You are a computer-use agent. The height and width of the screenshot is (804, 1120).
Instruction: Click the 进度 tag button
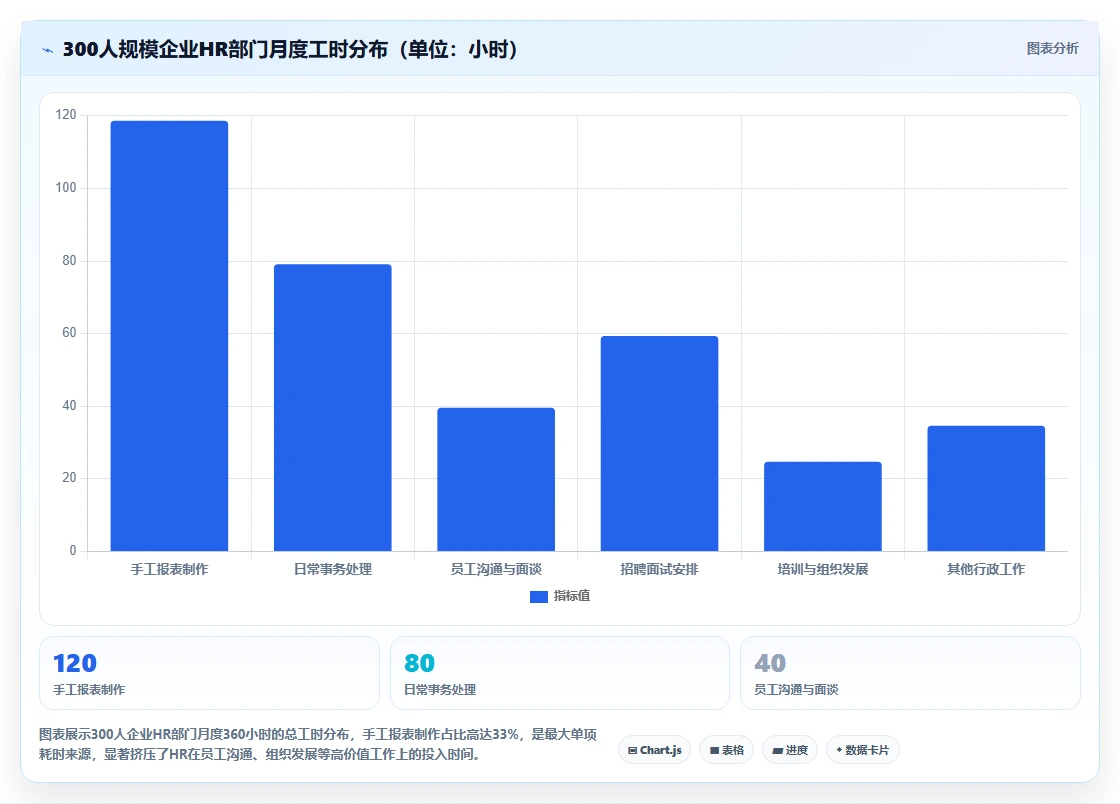(x=790, y=750)
